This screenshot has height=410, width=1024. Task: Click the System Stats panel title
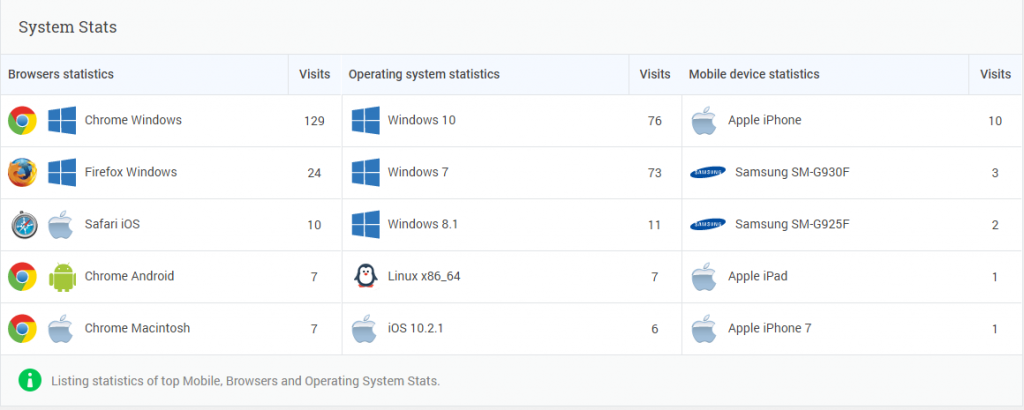(68, 27)
